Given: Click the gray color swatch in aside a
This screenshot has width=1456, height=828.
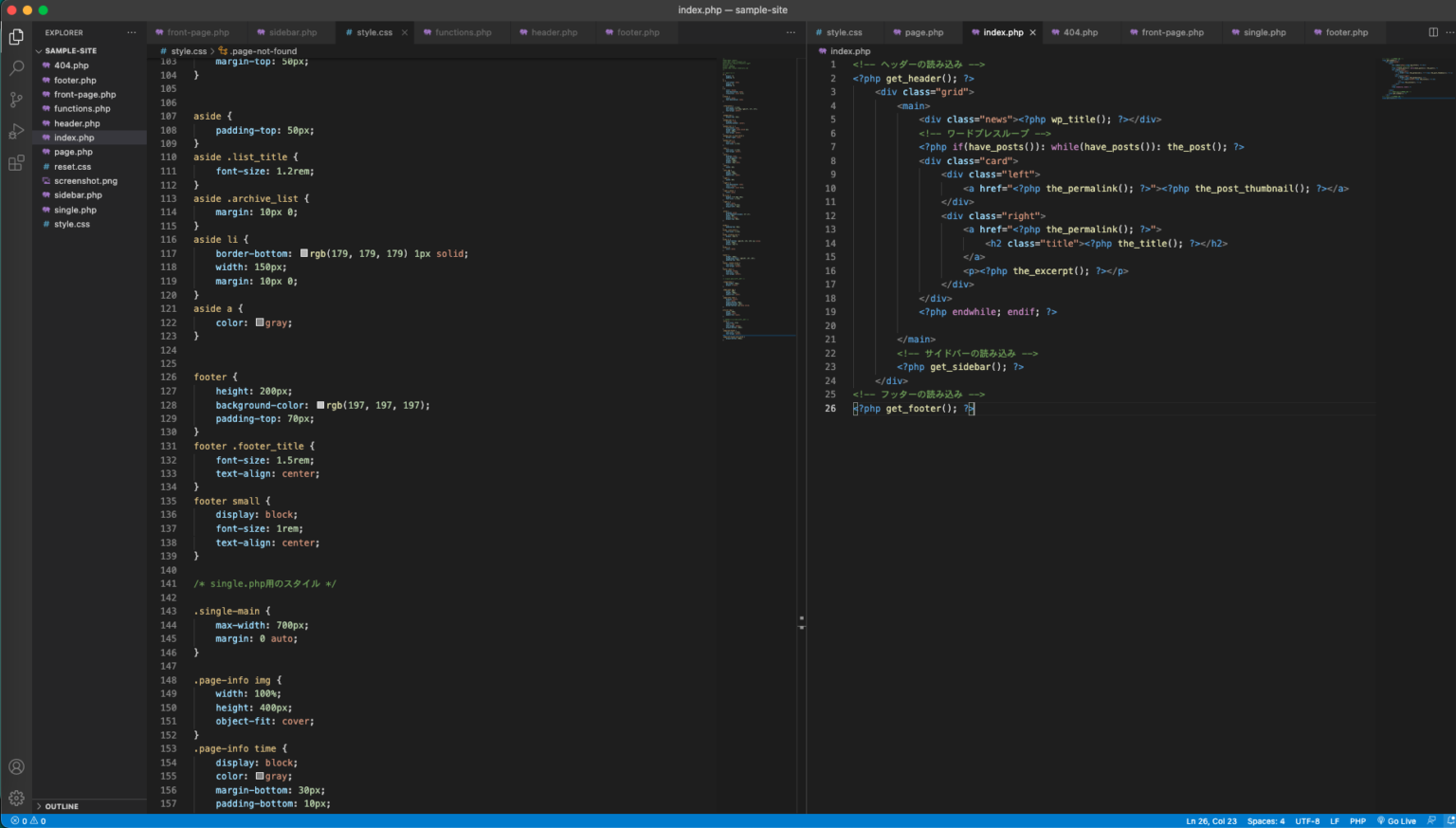Looking at the screenshot, I should [260, 322].
